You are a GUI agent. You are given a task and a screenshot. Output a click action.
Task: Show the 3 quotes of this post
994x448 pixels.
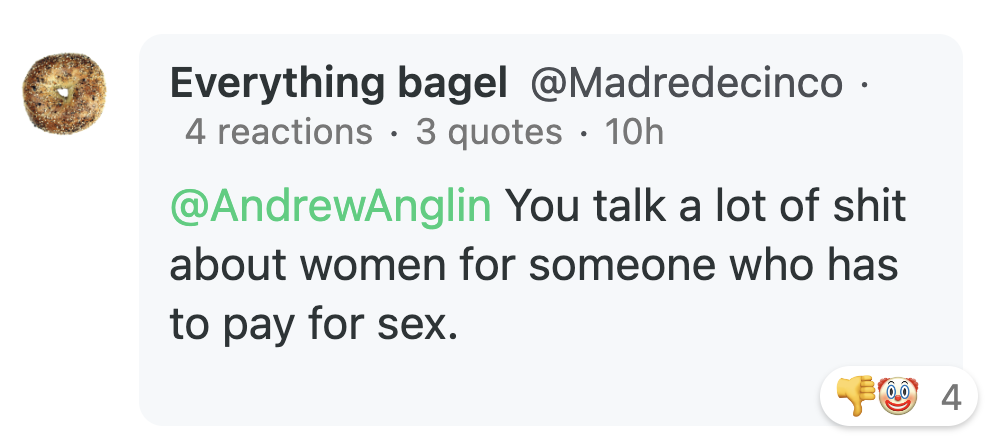pos(489,131)
